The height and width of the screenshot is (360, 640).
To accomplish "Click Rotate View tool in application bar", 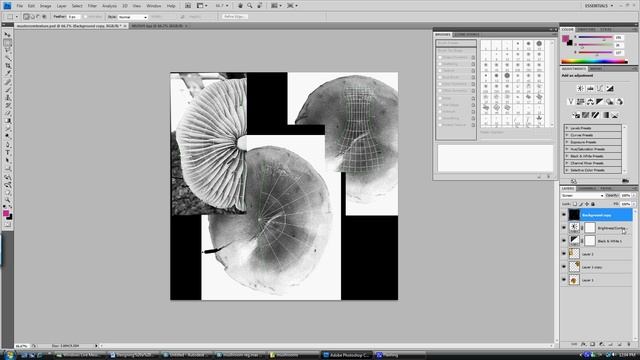I will pyautogui.click(x=260, y=6).
